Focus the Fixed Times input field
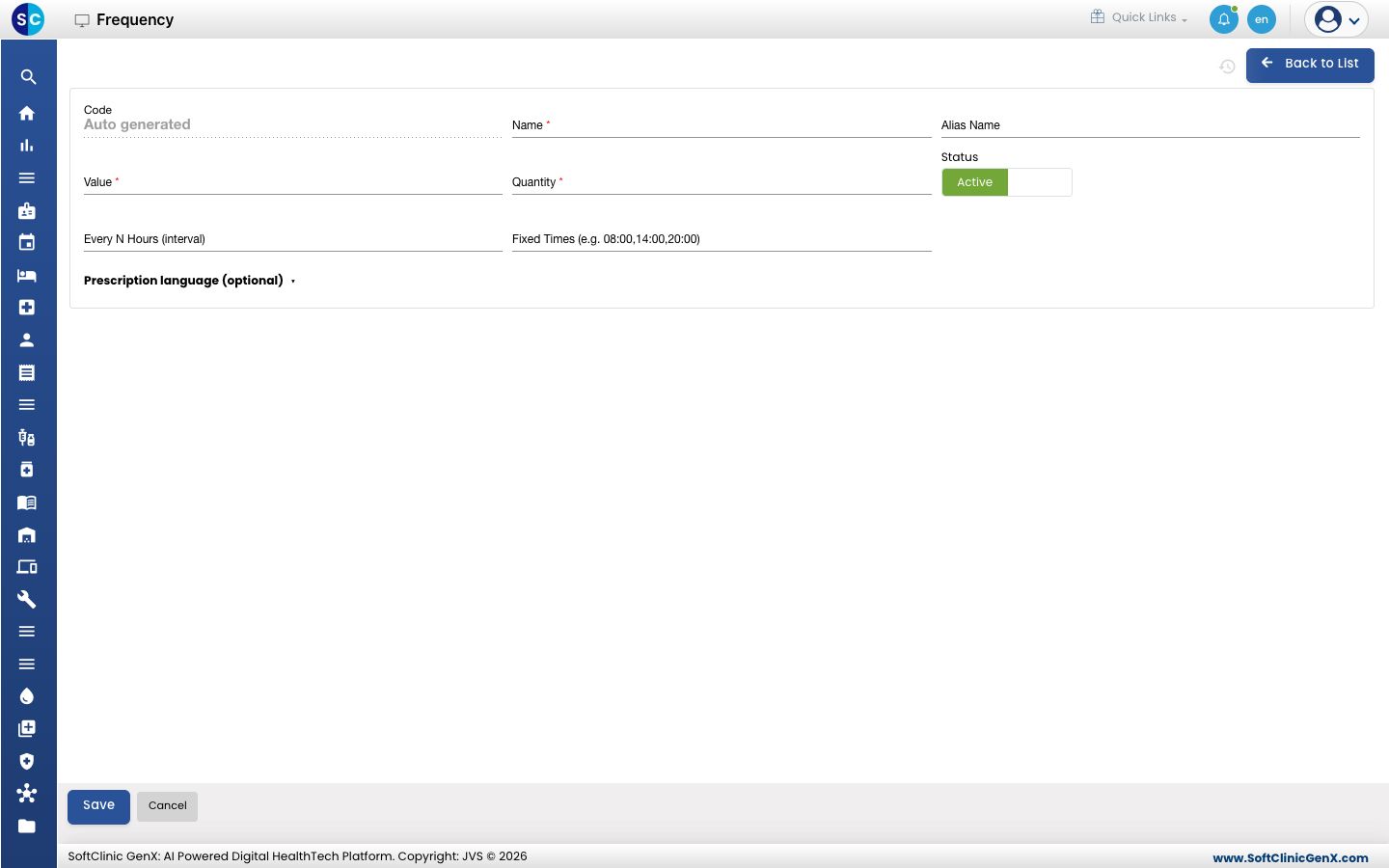This screenshot has width=1389, height=868. click(x=722, y=239)
